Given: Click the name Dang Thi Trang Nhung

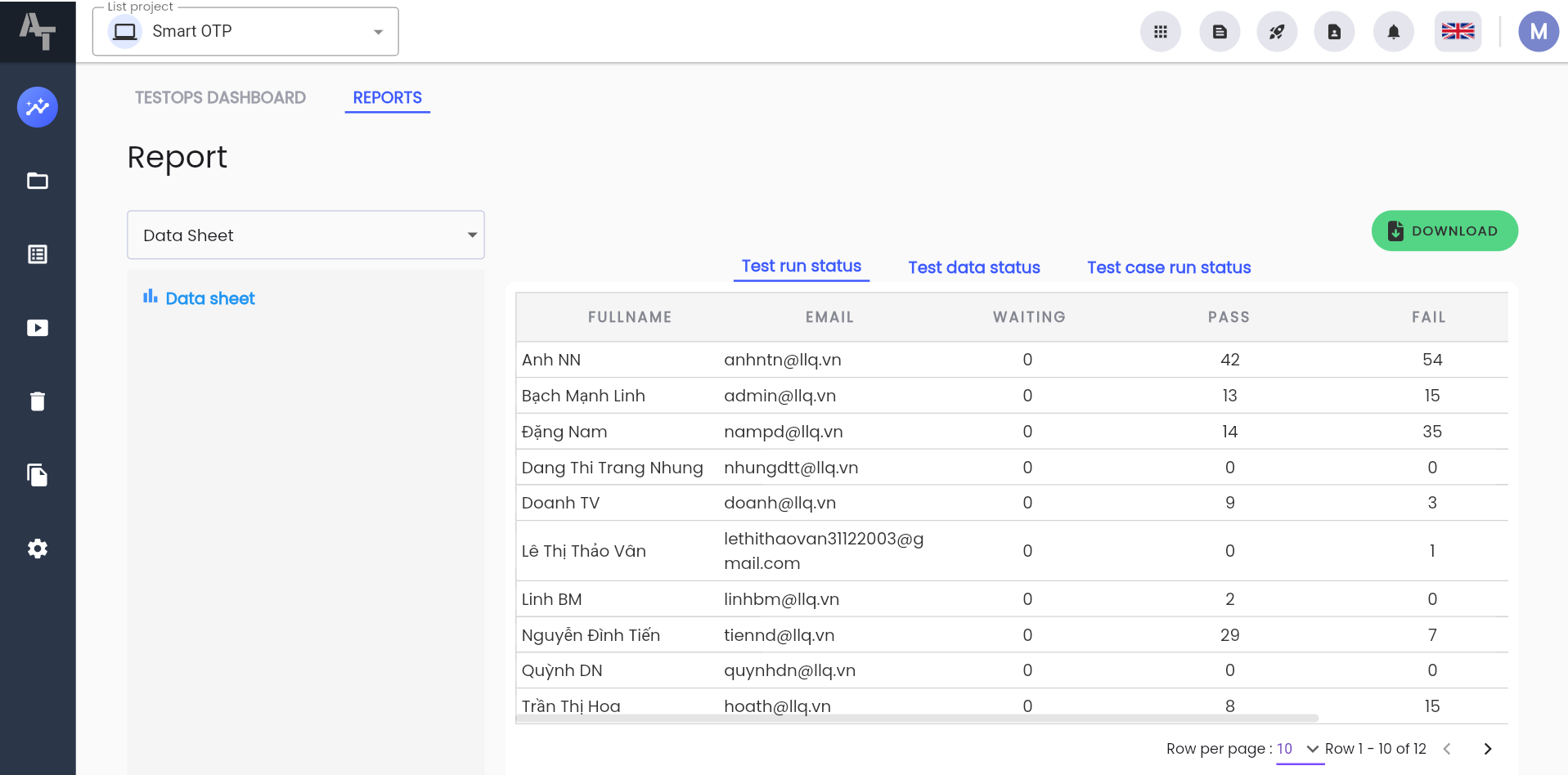Looking at the screenshot, I should coord(612,468).
